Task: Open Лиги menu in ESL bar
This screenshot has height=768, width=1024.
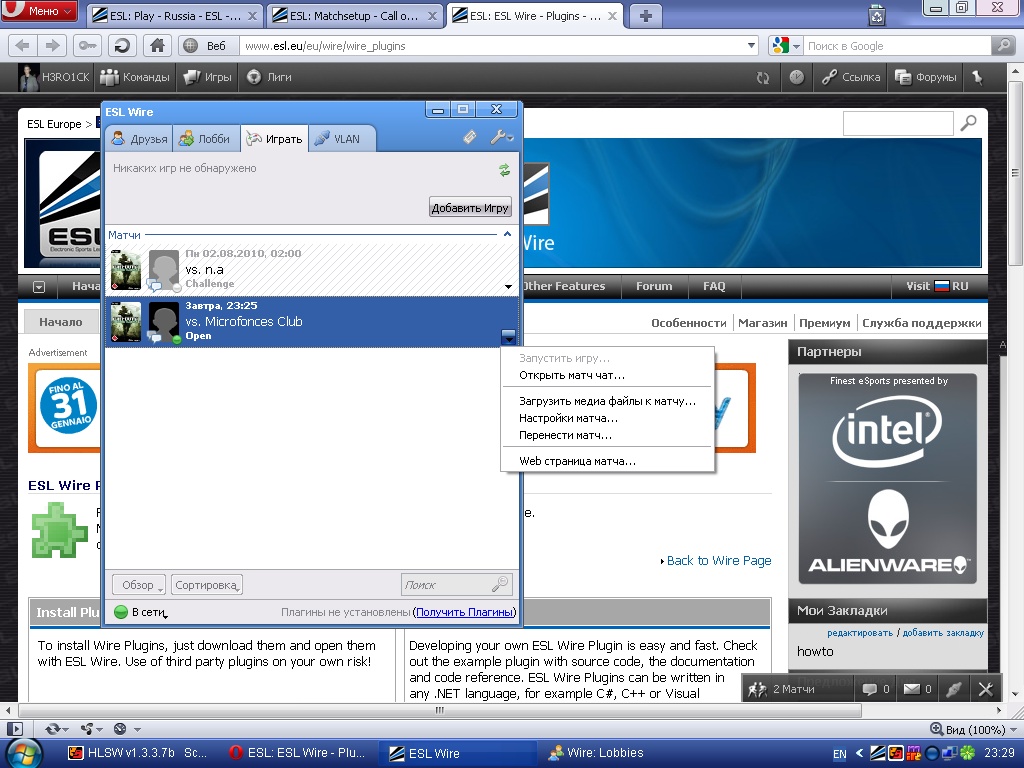Action: [270, 77]
